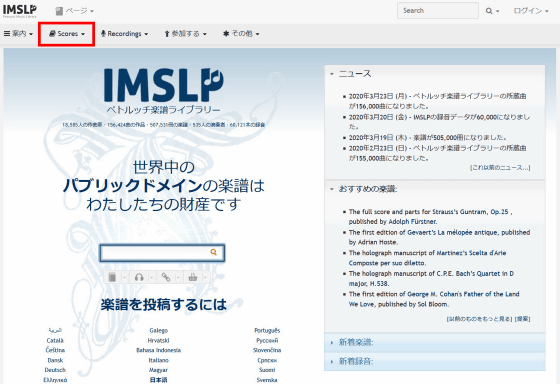560x384 pixels.
Task: Open the Recordings menu
Action: coord(124,34)
